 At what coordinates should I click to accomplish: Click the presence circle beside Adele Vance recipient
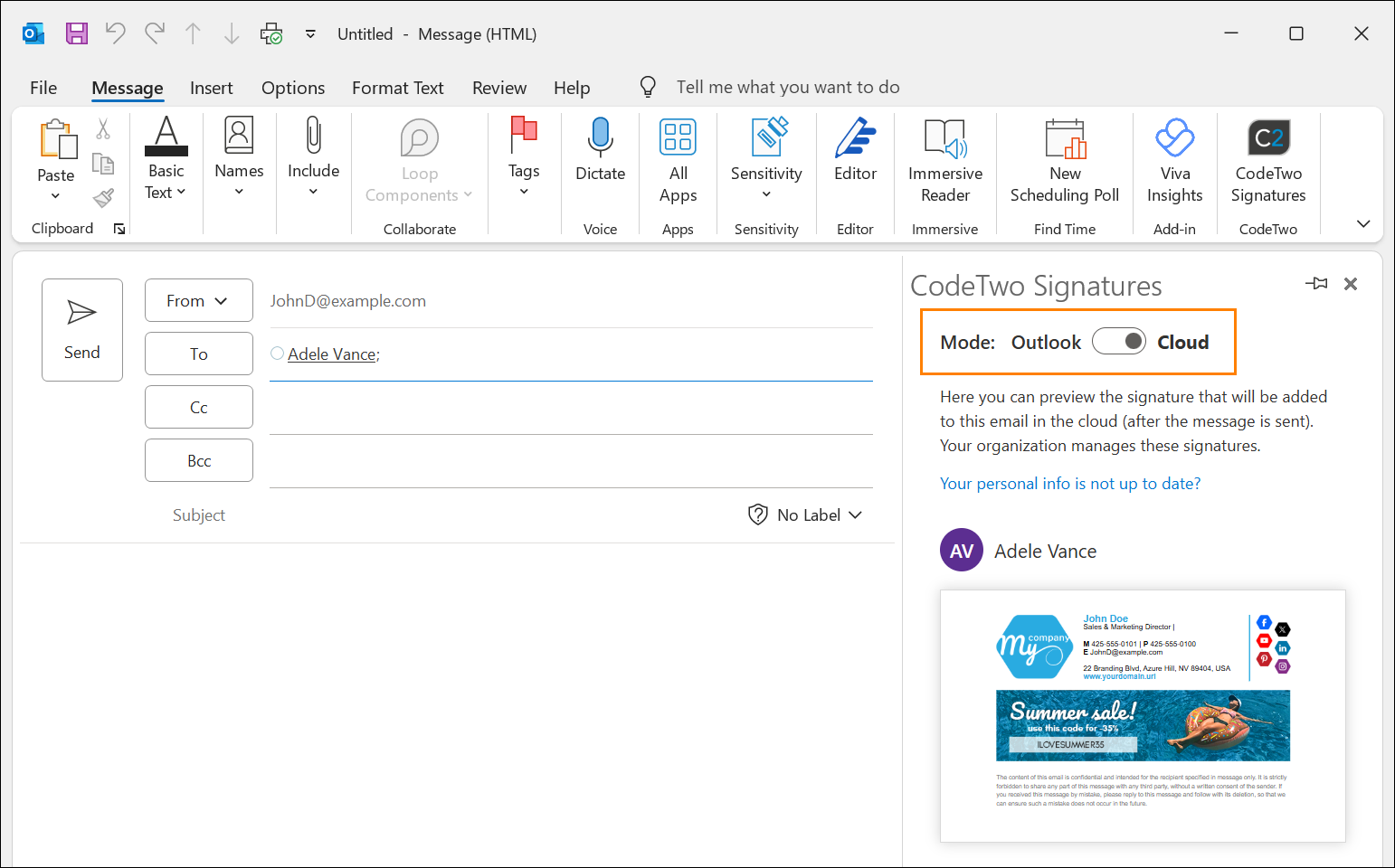pos(277,354)
